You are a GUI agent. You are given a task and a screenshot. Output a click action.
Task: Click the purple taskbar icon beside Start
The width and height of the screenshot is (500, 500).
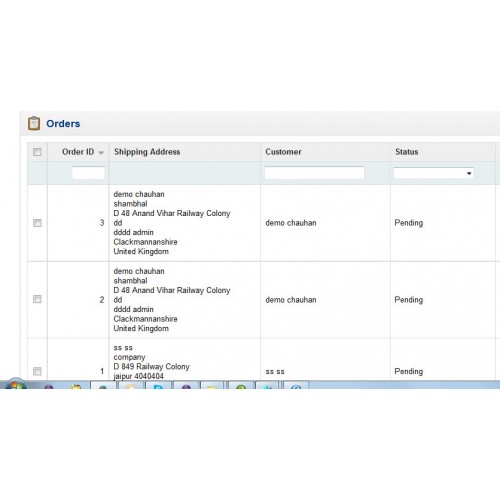click(49, 386)
